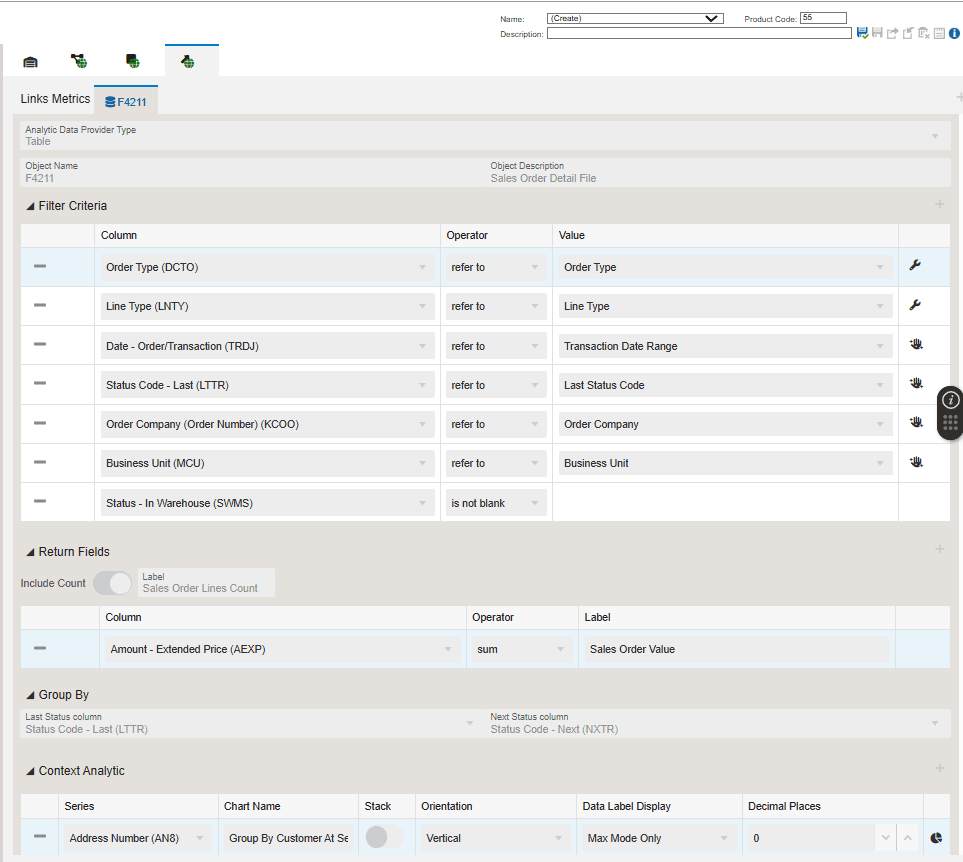Open the blue Info icon at top right

(954, 33)
